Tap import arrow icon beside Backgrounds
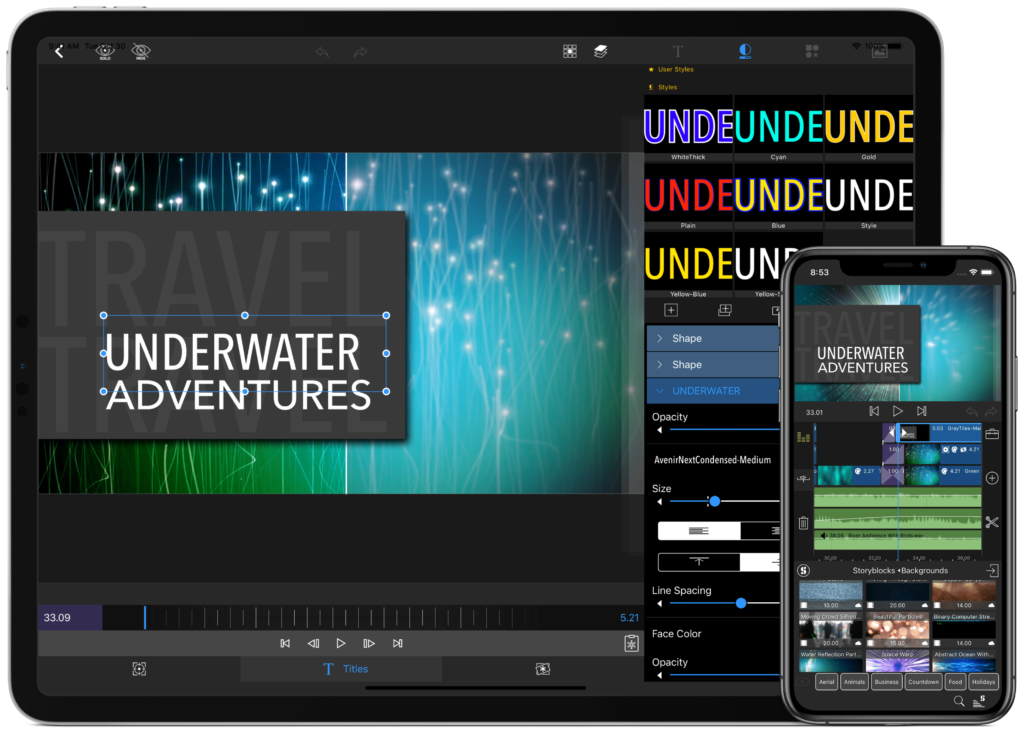This screenshot has width=1024, height=733. [x=992, y=570]
